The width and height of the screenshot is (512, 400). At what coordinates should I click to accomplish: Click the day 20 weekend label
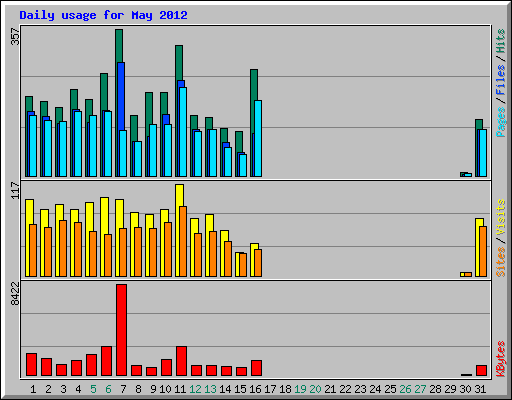315,389
